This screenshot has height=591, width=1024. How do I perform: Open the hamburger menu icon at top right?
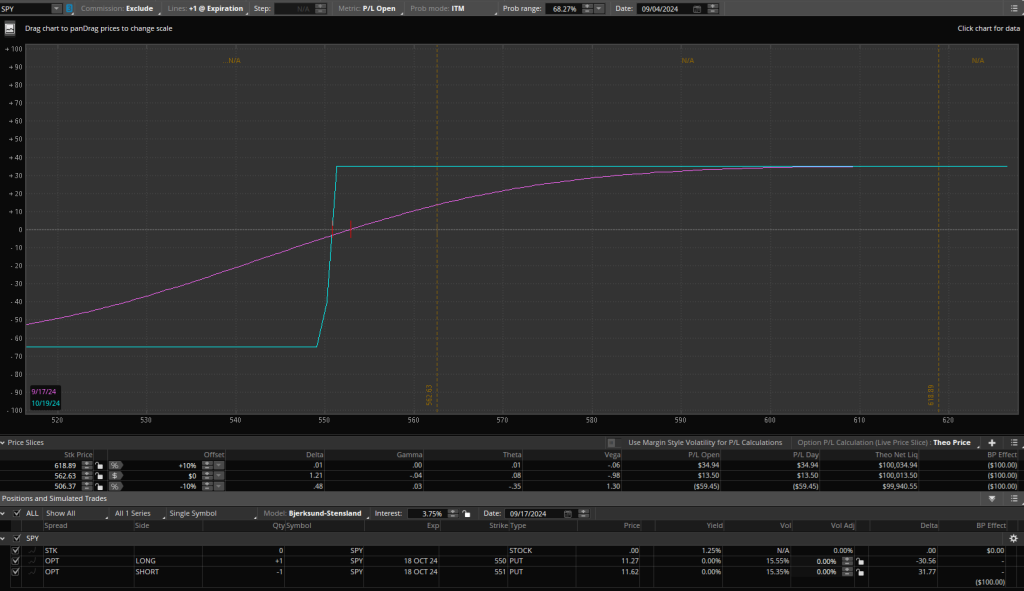1013,8
